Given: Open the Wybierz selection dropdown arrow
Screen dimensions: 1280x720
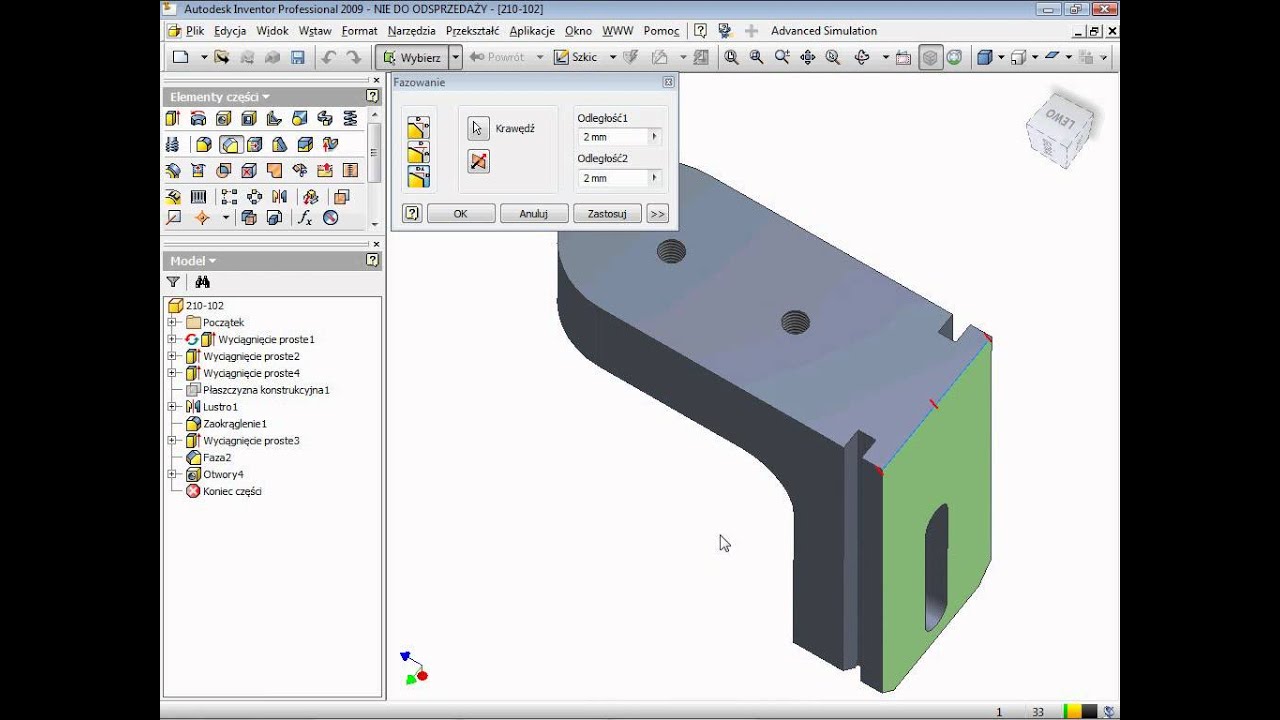Looking at the screenshot, I should coord(455,57).
